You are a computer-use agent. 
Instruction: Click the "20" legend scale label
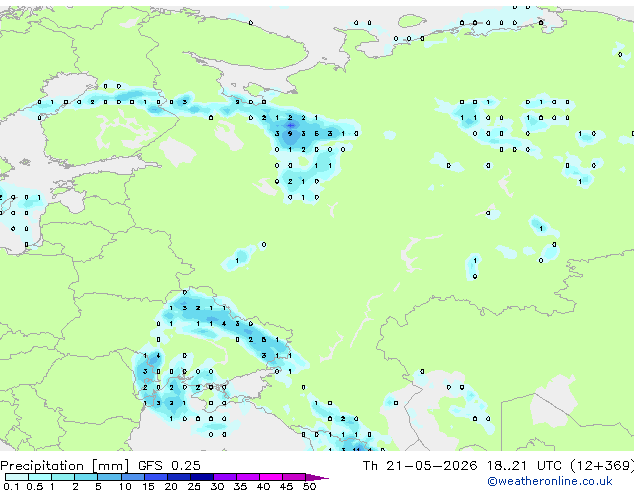171,486
